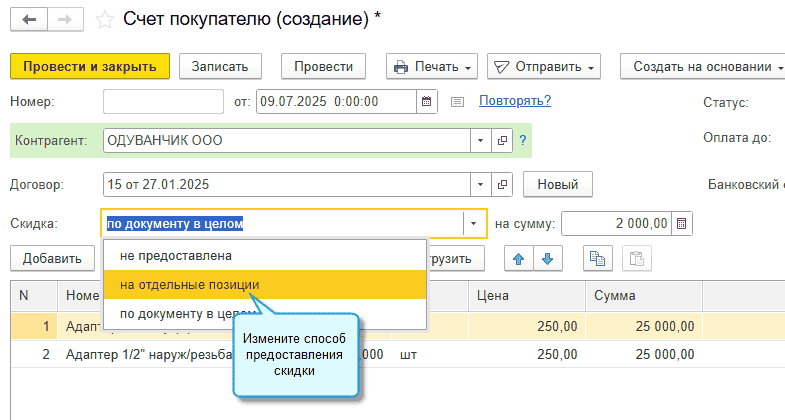Click the back navigation arrow
The image size is (785, 420).
click(28, 19)
